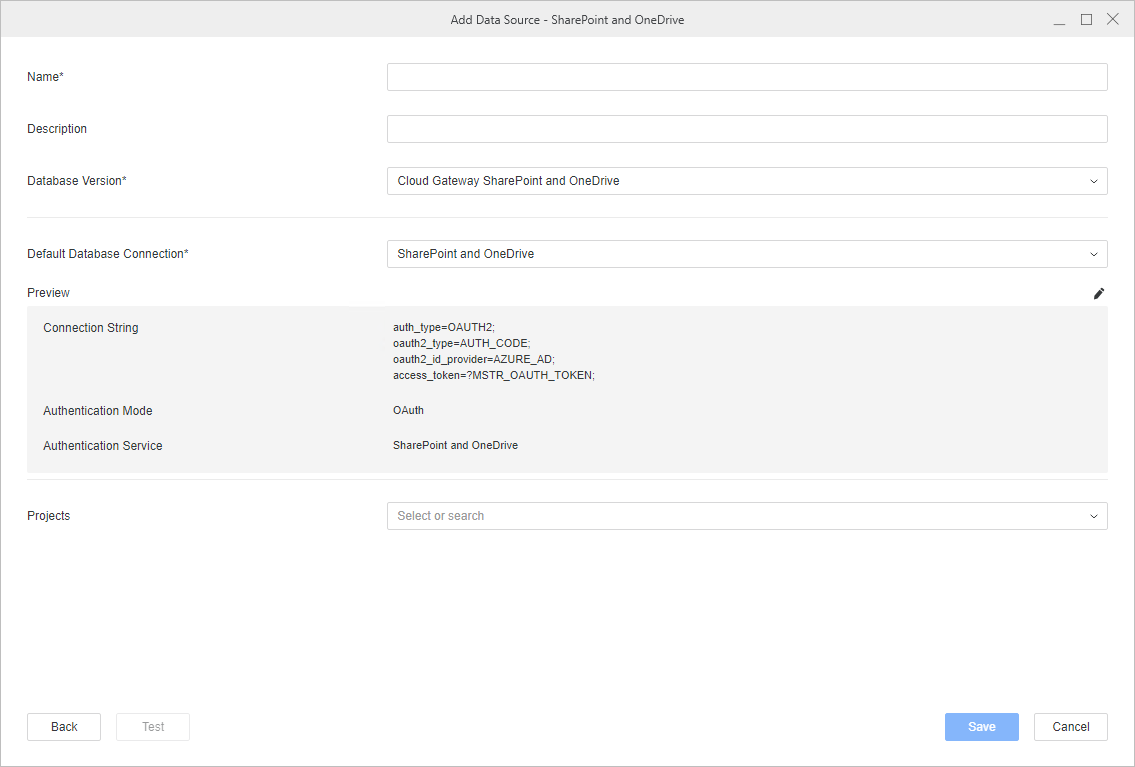
Task: Expand the Default Database Connection dropdown
Action: [x=746, y=254]
